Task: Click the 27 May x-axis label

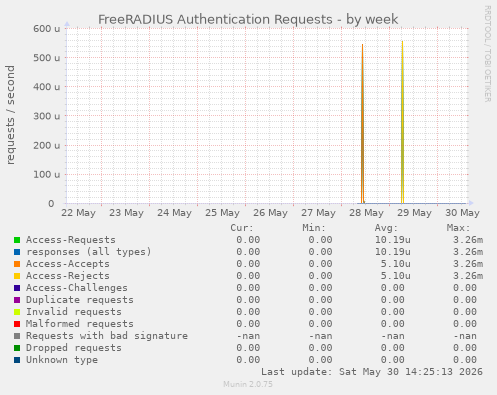Action: (x=318, y=213)
